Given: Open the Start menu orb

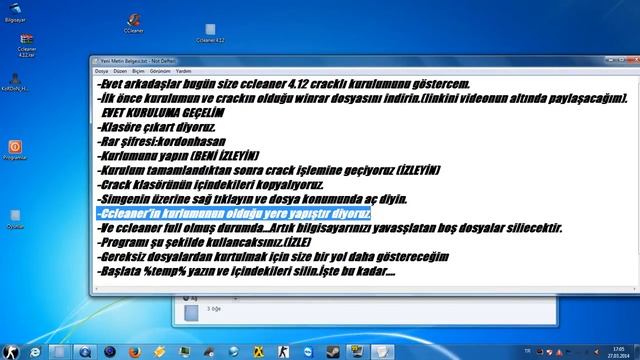Looking at the screenshot, I should pos(11,351).
